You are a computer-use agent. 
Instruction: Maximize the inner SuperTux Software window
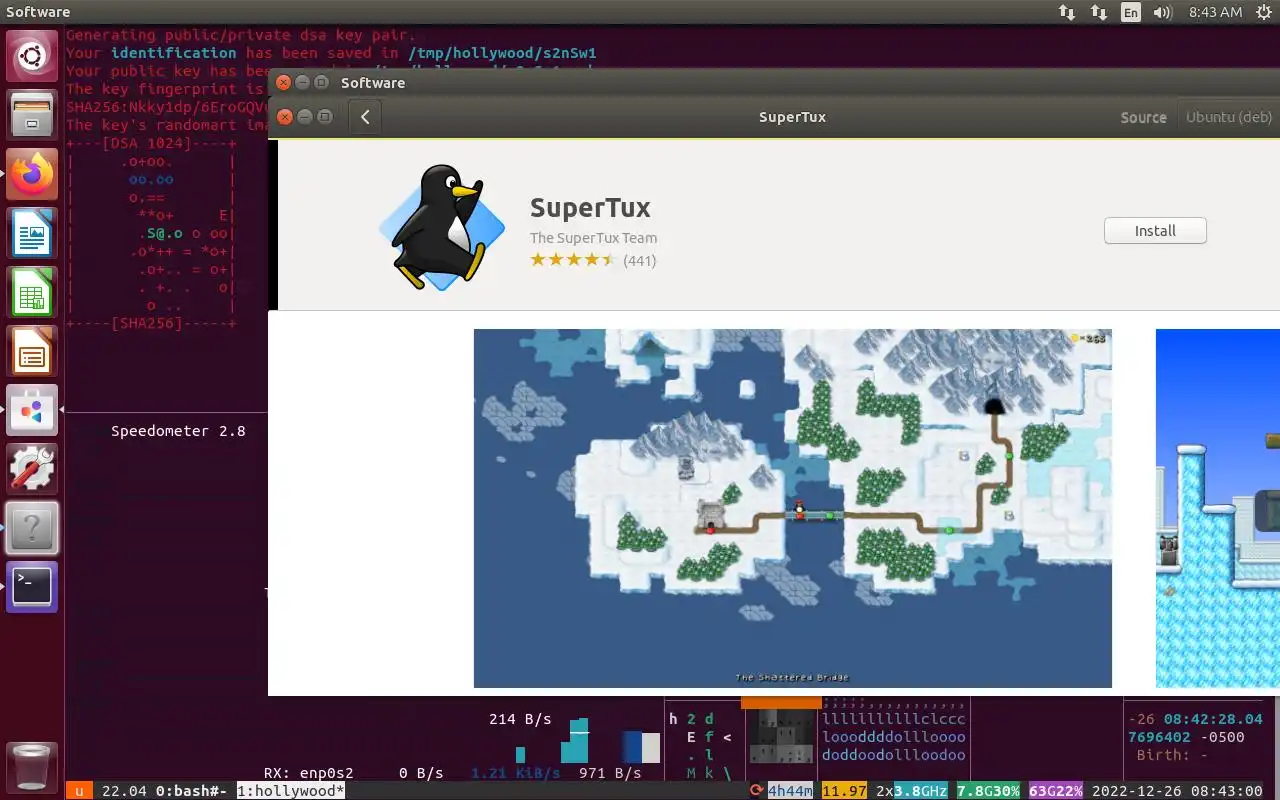click(324, 117)
